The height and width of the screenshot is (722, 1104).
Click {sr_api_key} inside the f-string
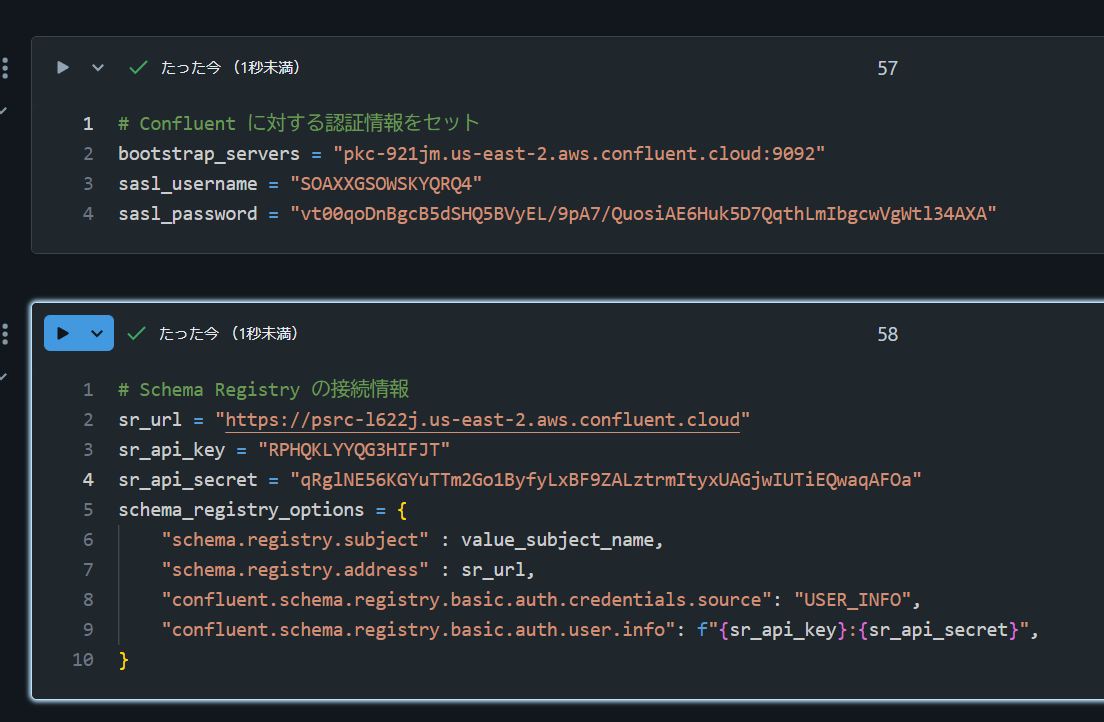[x=783, y=630]
